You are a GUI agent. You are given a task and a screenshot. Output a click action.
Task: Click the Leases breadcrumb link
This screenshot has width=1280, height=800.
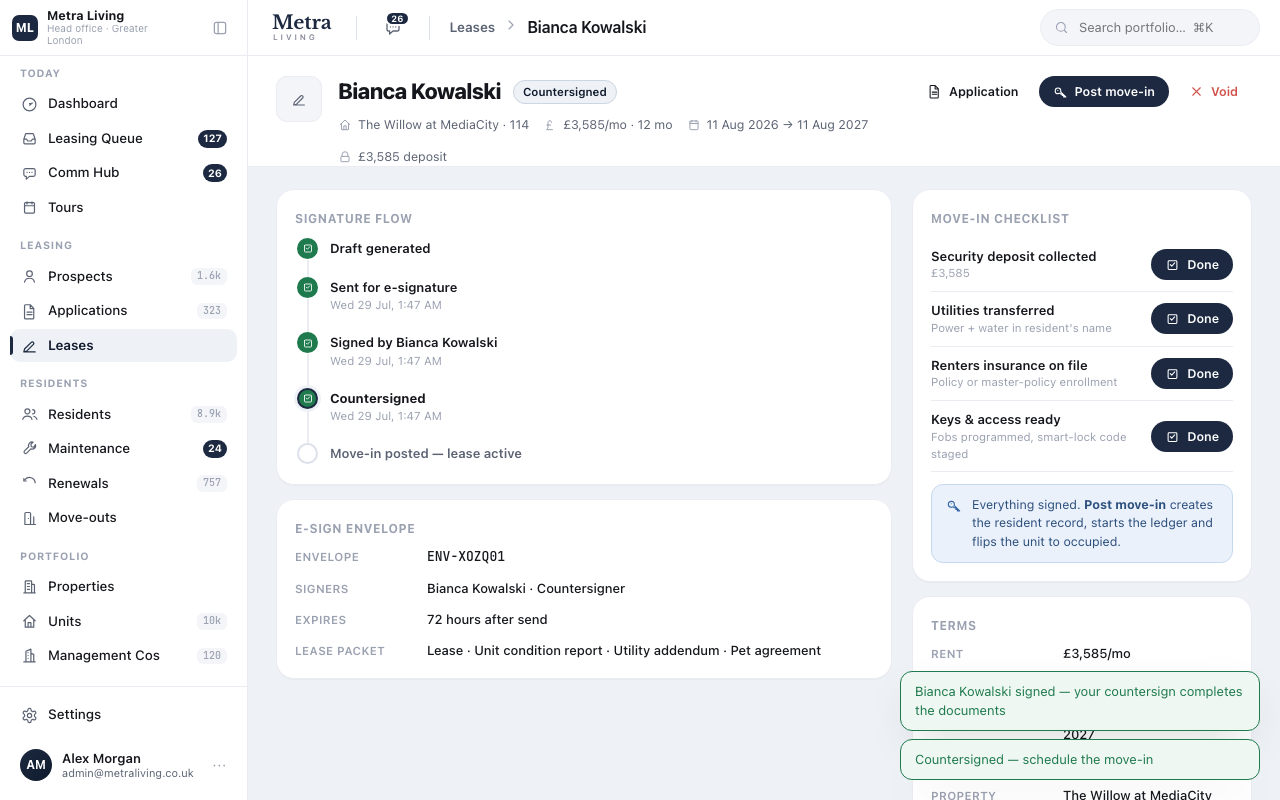coord(472,28)
